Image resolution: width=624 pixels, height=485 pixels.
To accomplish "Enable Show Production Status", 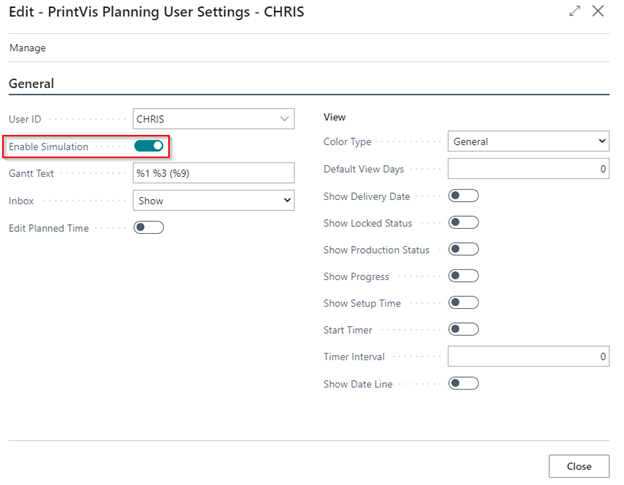I will (x=463, y=249).
